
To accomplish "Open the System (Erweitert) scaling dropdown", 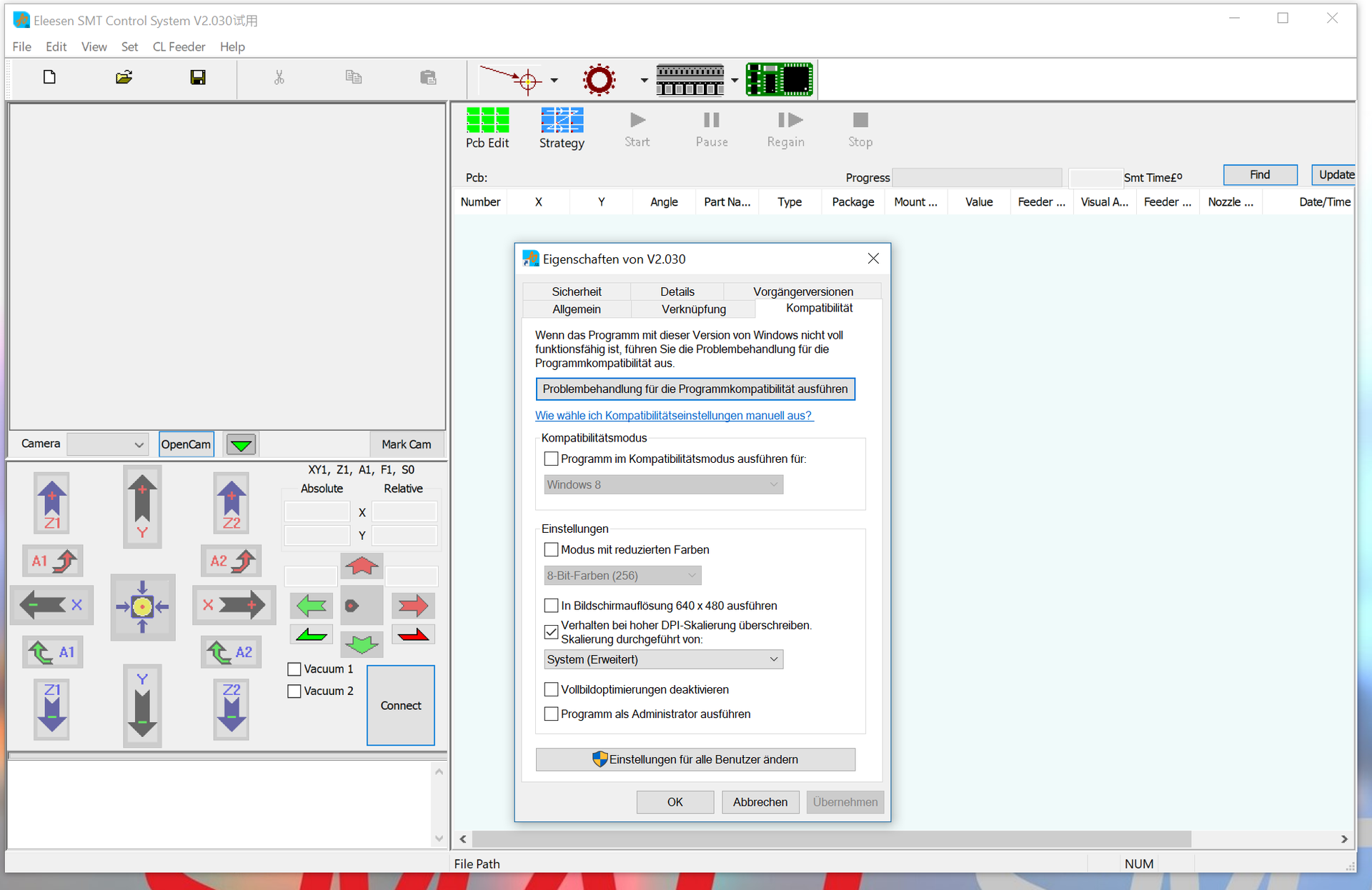I will click(x=662, y=659).
